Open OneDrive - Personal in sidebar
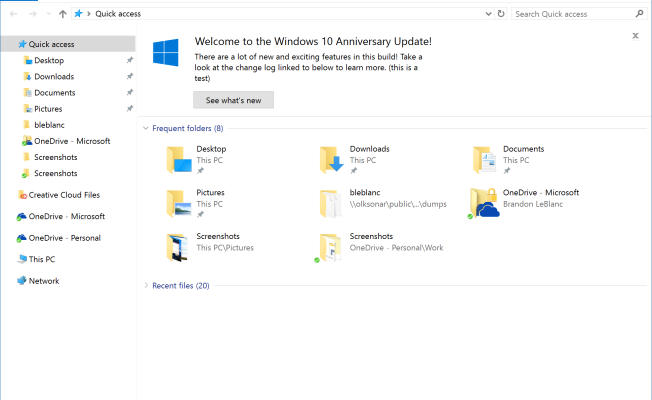 point(64,238)
